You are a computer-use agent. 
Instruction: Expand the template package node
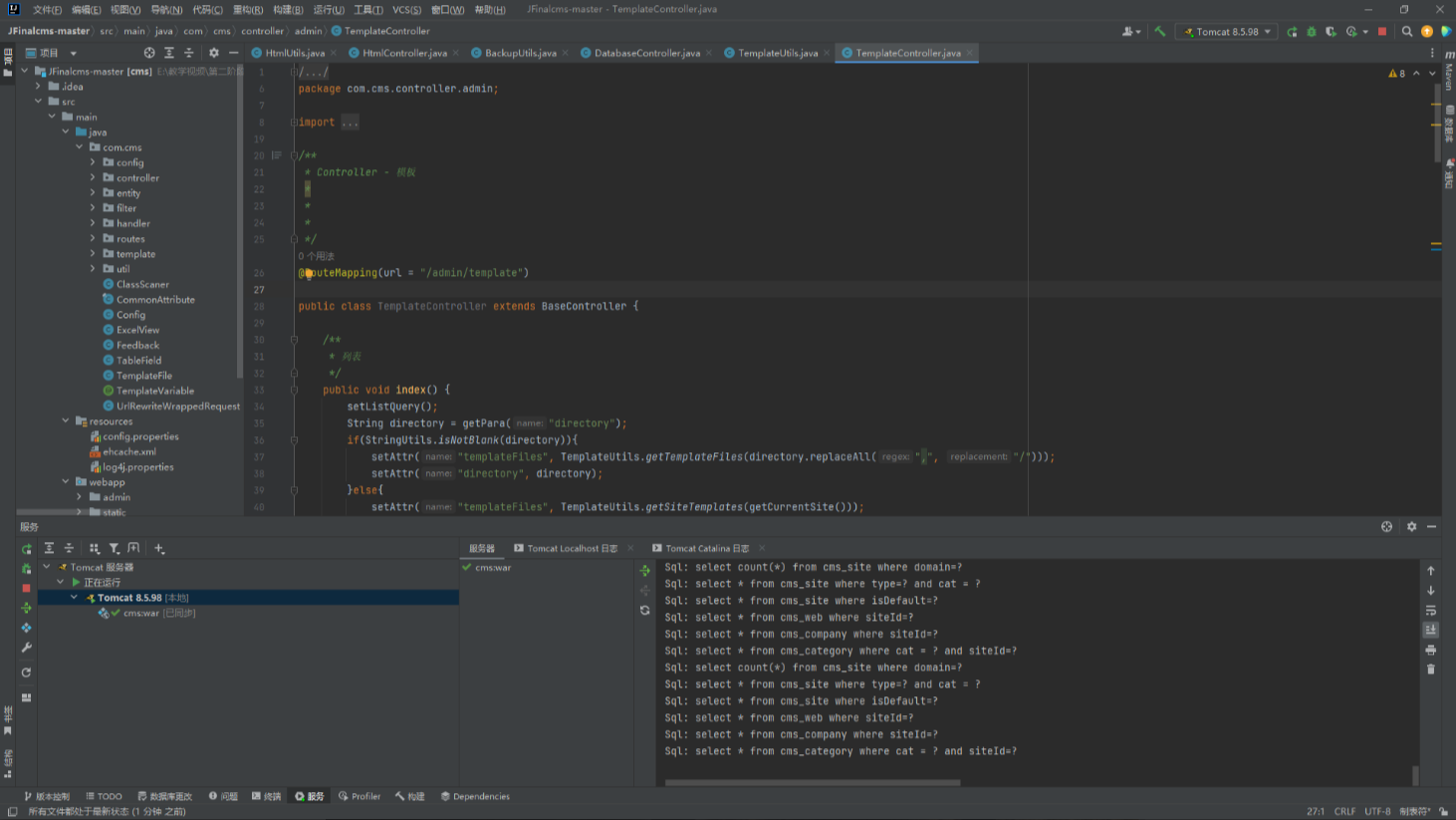tap(94, 253)
